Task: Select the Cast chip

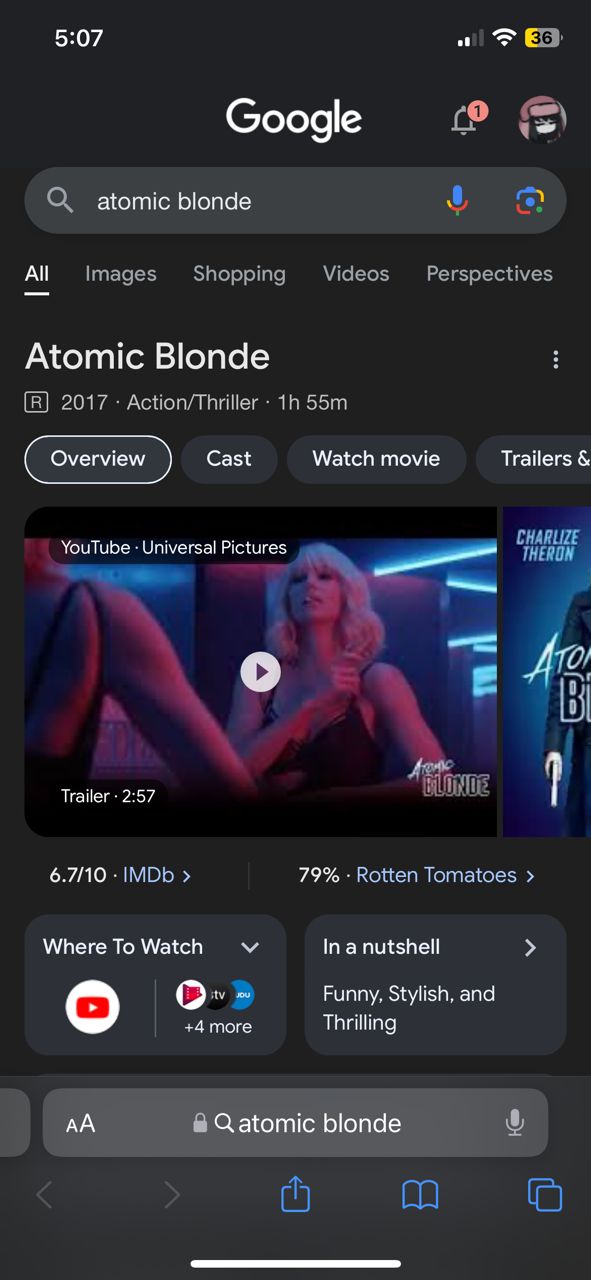Action: [229, 459]
